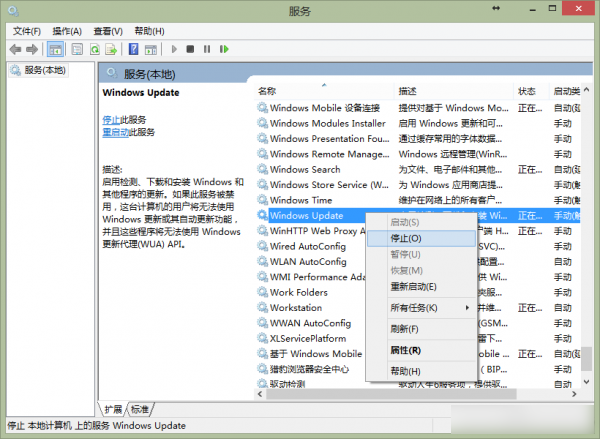Click the horizontal scrollbar left arrow
The height and width of the screenshot is (439, 600).
260,394
